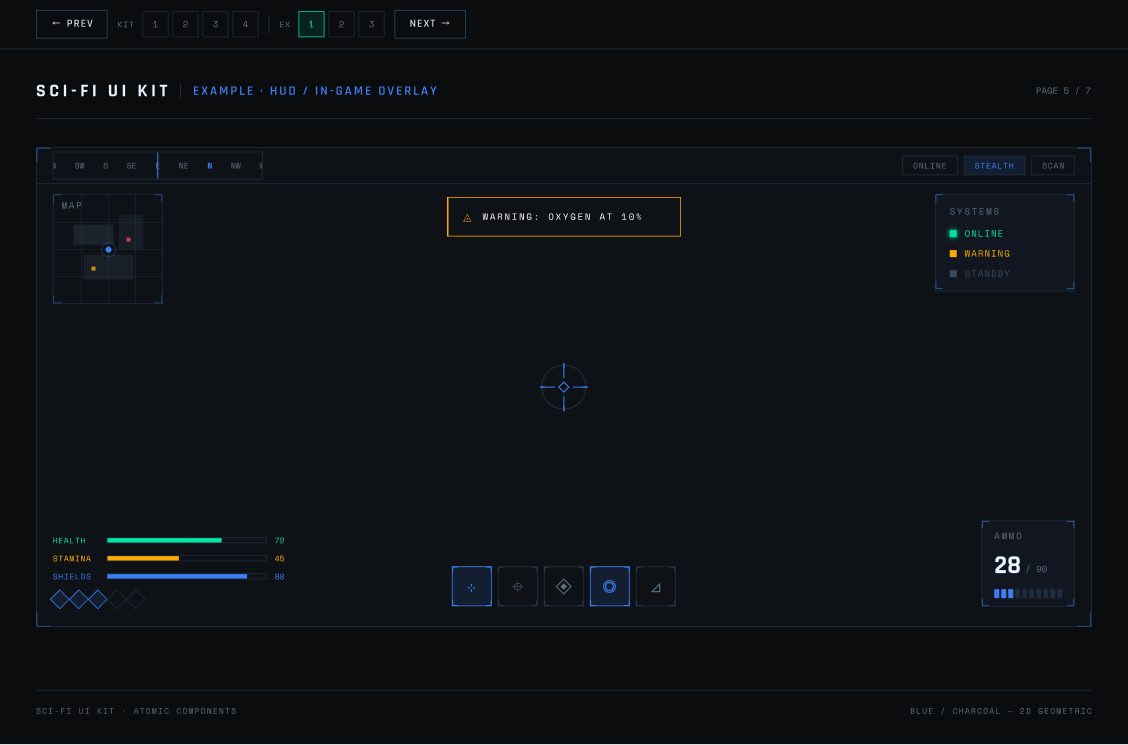
Task: Click the last empty diamond charge
Action: [135, 599]
